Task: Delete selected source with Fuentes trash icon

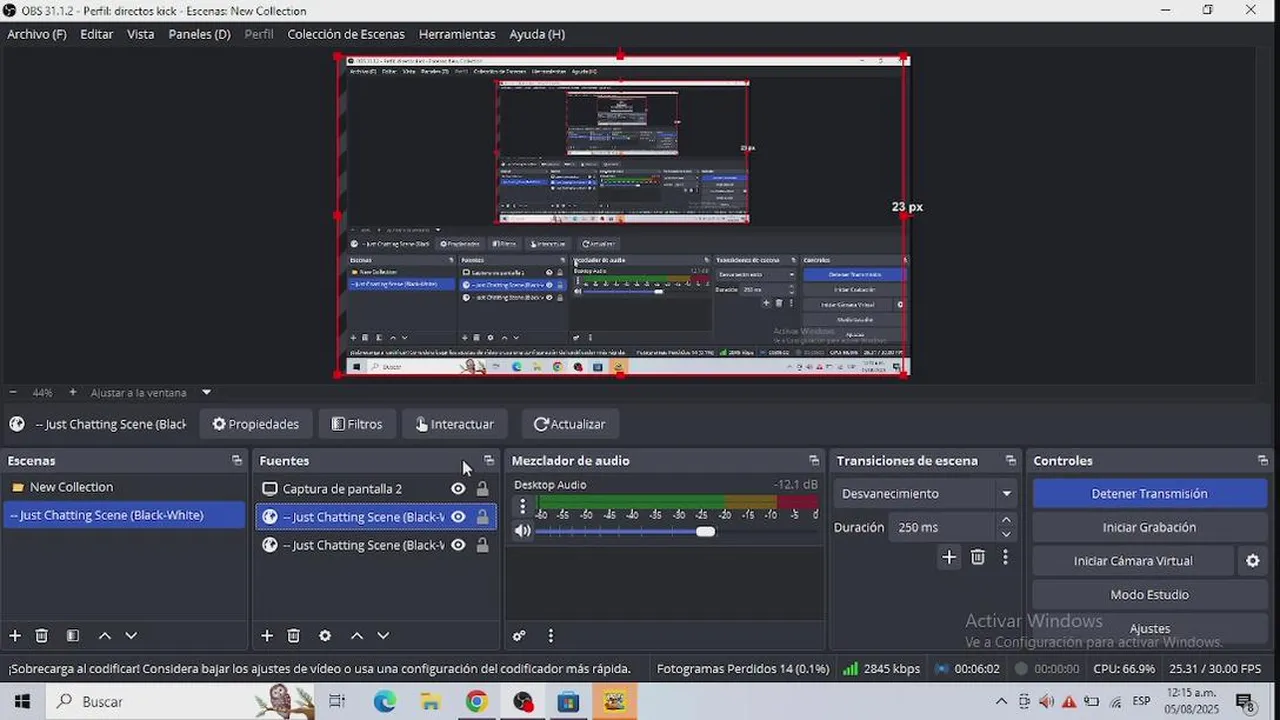Action: 294,635
